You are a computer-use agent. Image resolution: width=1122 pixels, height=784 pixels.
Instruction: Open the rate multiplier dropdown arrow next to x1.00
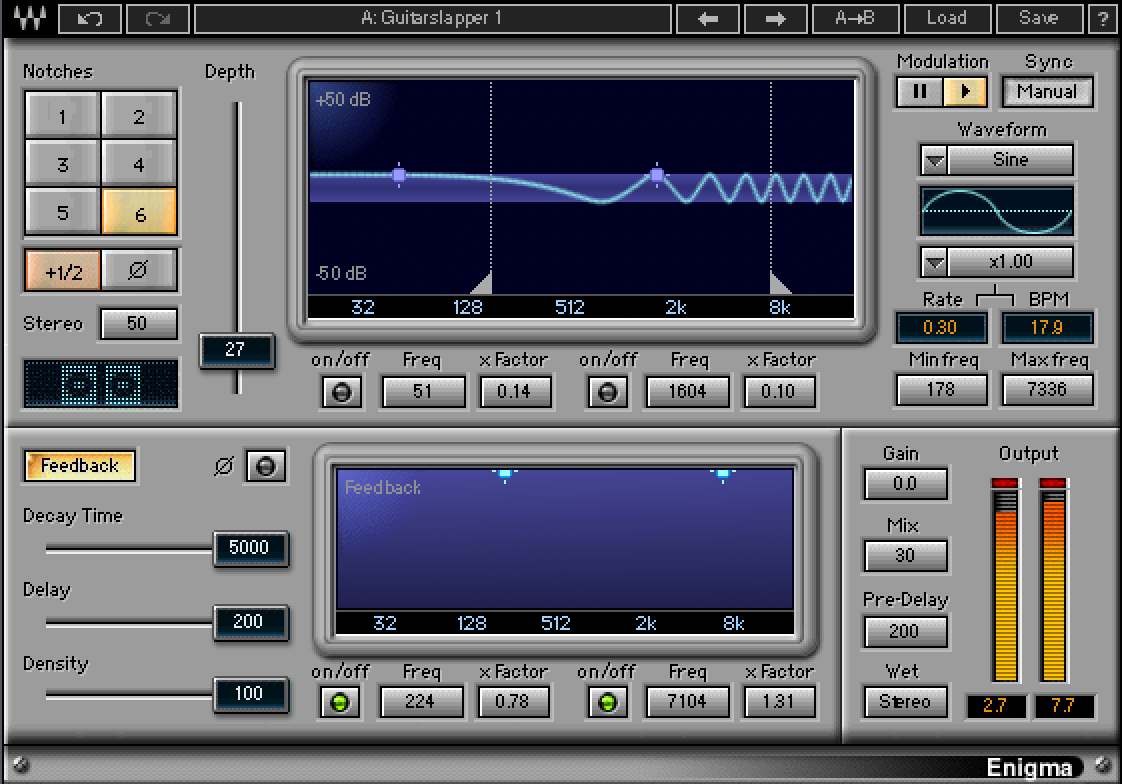(935, 262)
